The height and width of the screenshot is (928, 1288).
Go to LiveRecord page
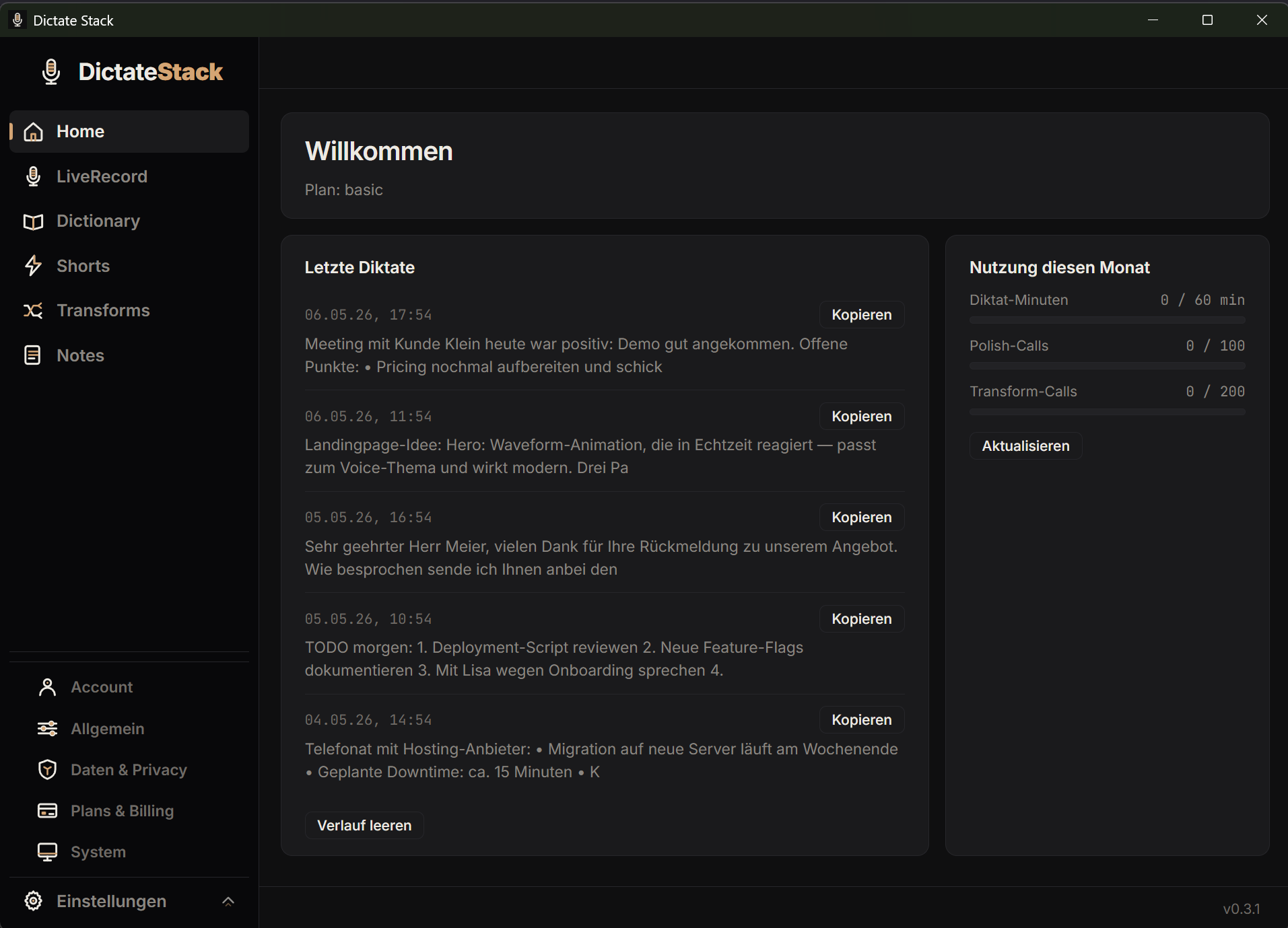tap(129, 176)
